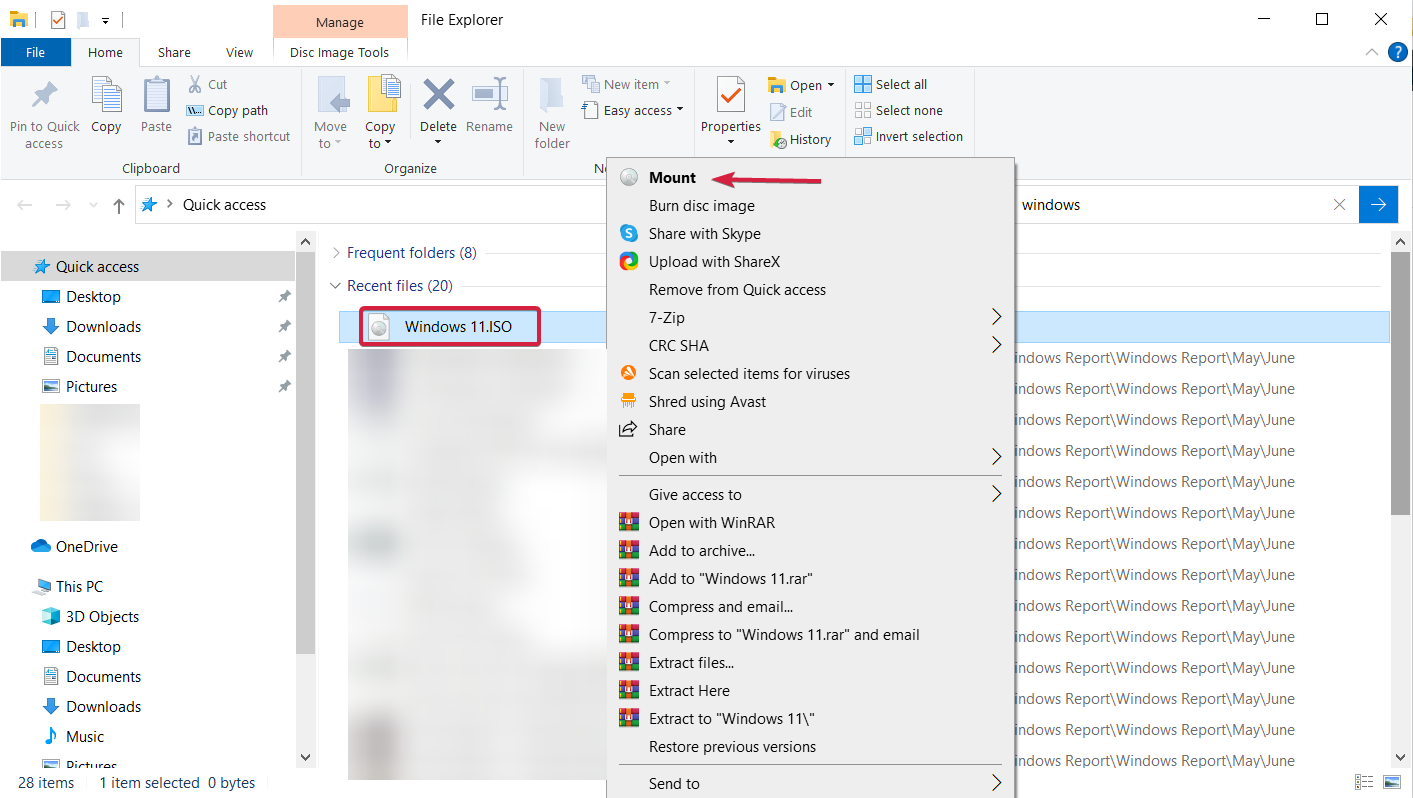1413x798 pixels.
Task: Click Paste shortcut in the ribbon
Action: (x=238, y=137)
